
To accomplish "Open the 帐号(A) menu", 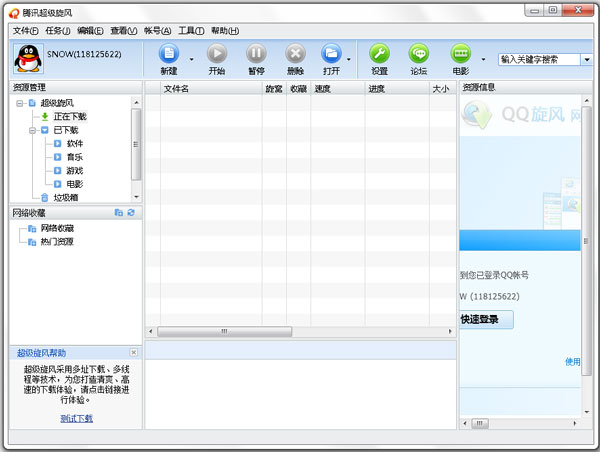I will [158, 31].
